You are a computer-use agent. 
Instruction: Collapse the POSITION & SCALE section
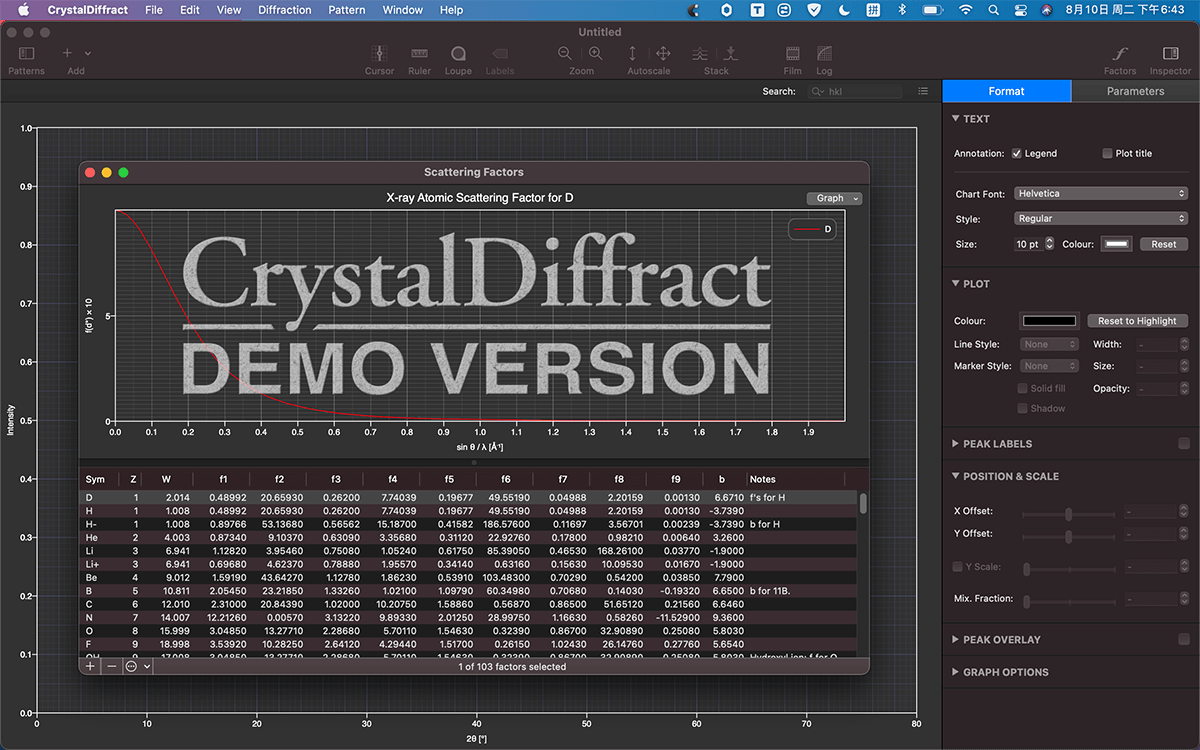(955, 476)
